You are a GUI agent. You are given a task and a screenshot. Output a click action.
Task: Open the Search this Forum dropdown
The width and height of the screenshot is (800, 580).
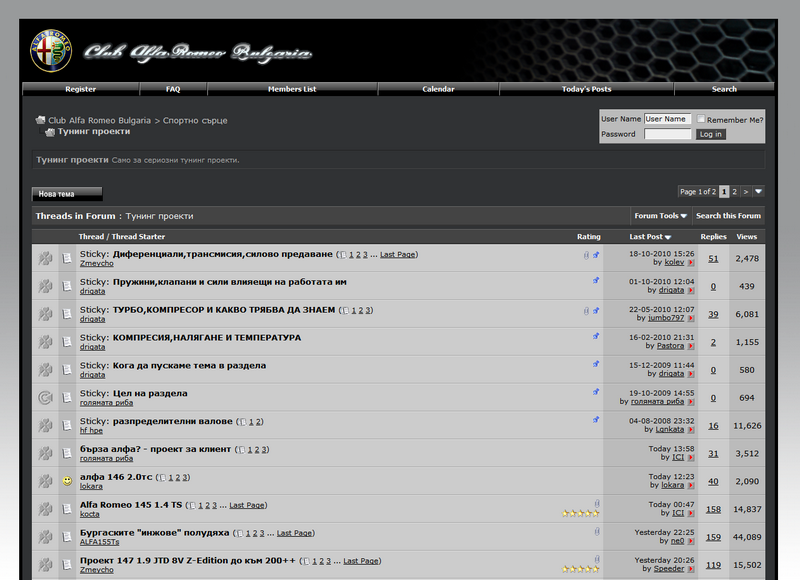(x=728, y=216)
